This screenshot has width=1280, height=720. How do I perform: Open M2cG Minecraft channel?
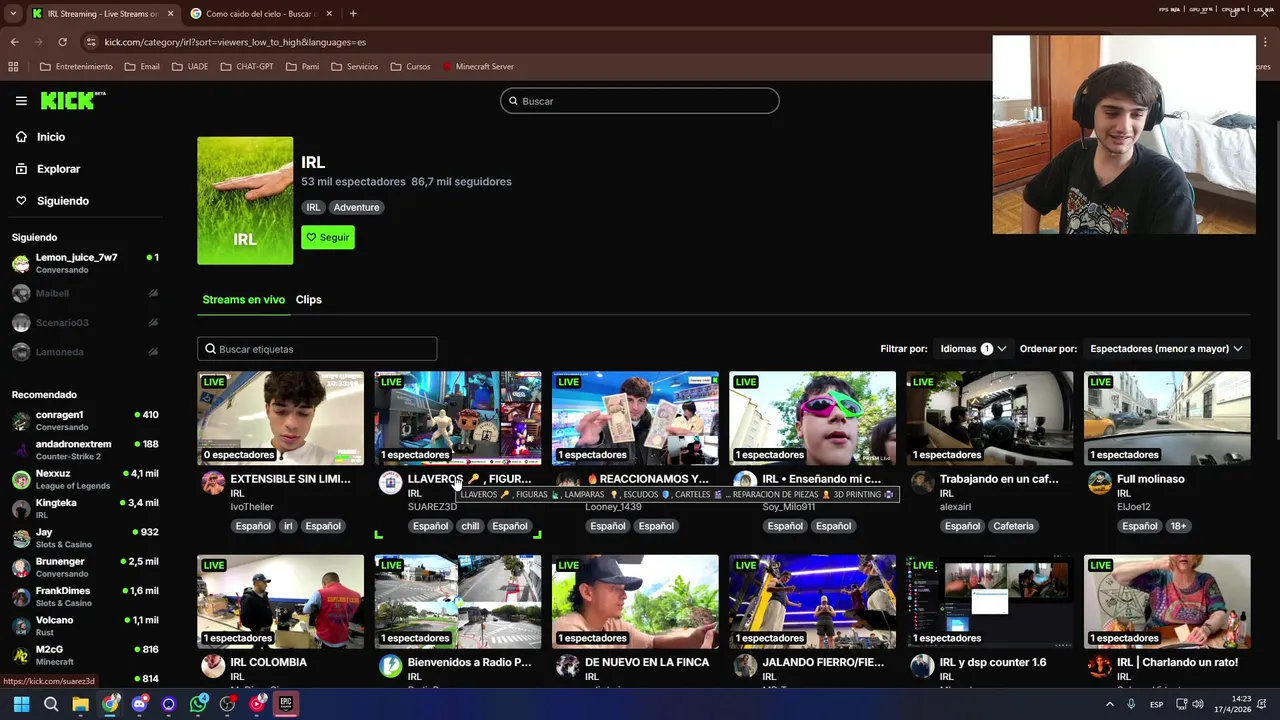(85, 655)
